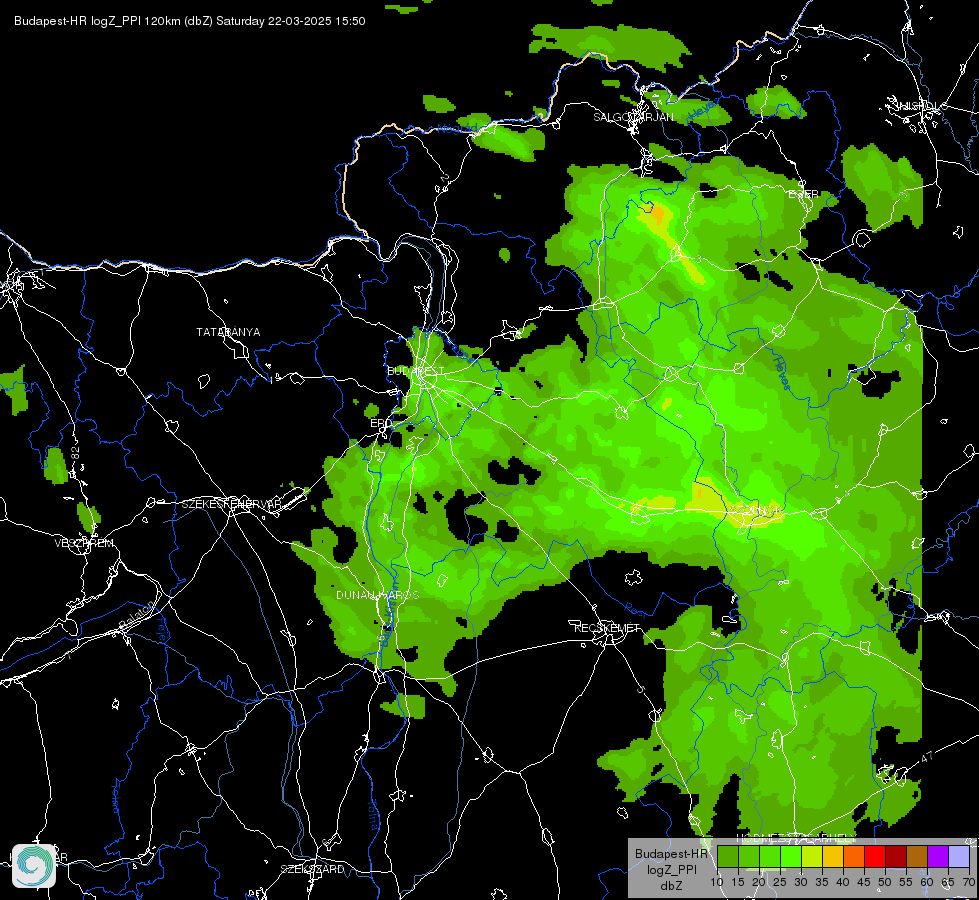The width and height of the screenshot is (979, 900).
Task: Select the 65–70 dBZ lavender legend swatch
Action: [x=959, y=857]
